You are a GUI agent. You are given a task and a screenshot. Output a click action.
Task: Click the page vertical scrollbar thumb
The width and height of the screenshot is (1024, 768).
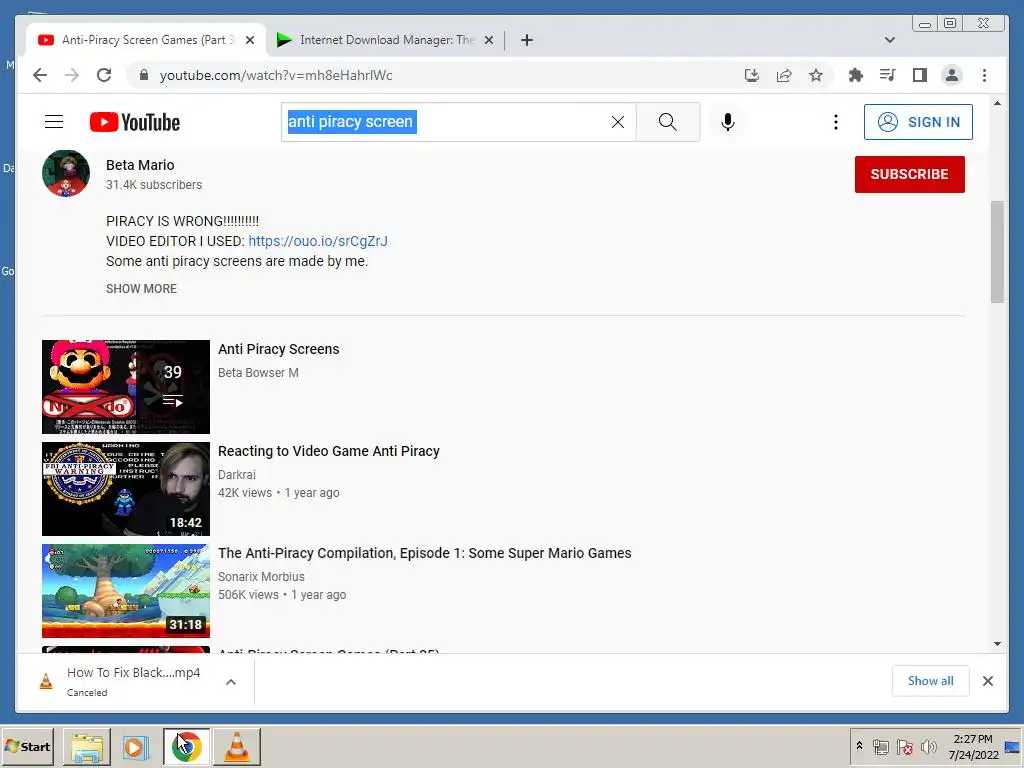tap(997, 252)
